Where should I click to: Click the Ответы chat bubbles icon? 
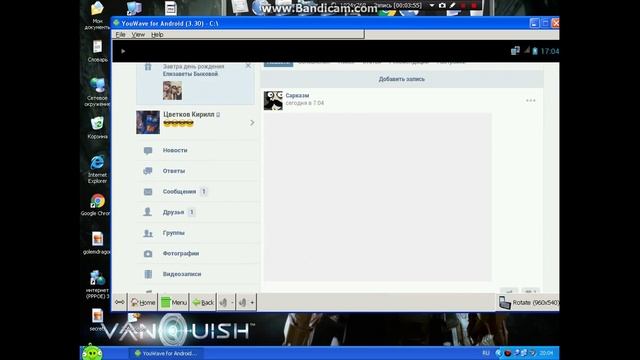tap(148, 171)
